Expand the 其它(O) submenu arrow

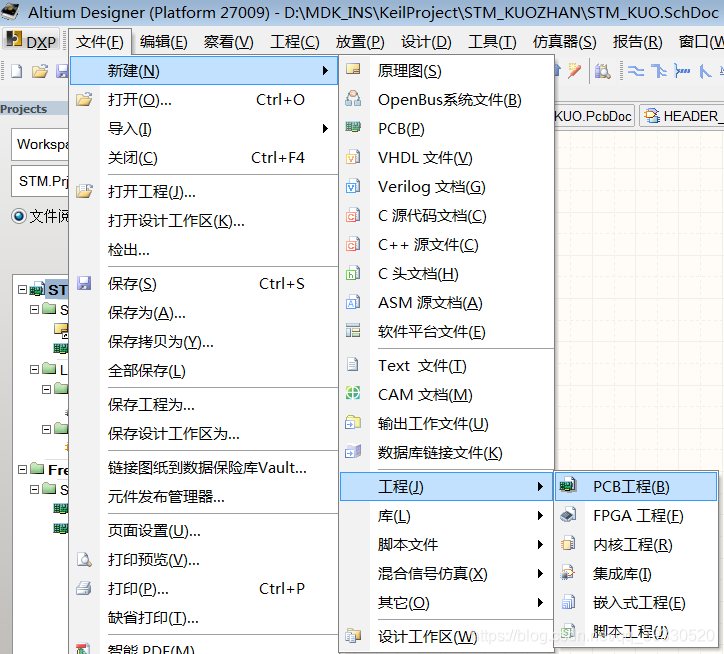[x=540, y=603]
